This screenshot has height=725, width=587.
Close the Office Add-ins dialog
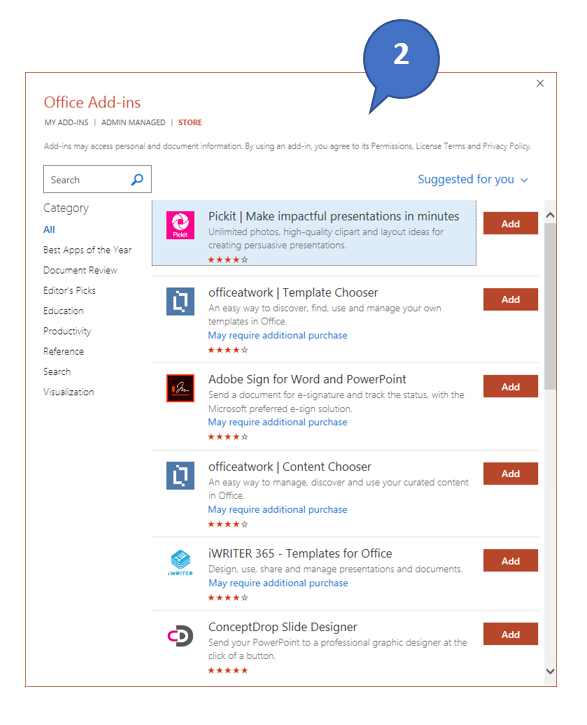click(540, 83)
